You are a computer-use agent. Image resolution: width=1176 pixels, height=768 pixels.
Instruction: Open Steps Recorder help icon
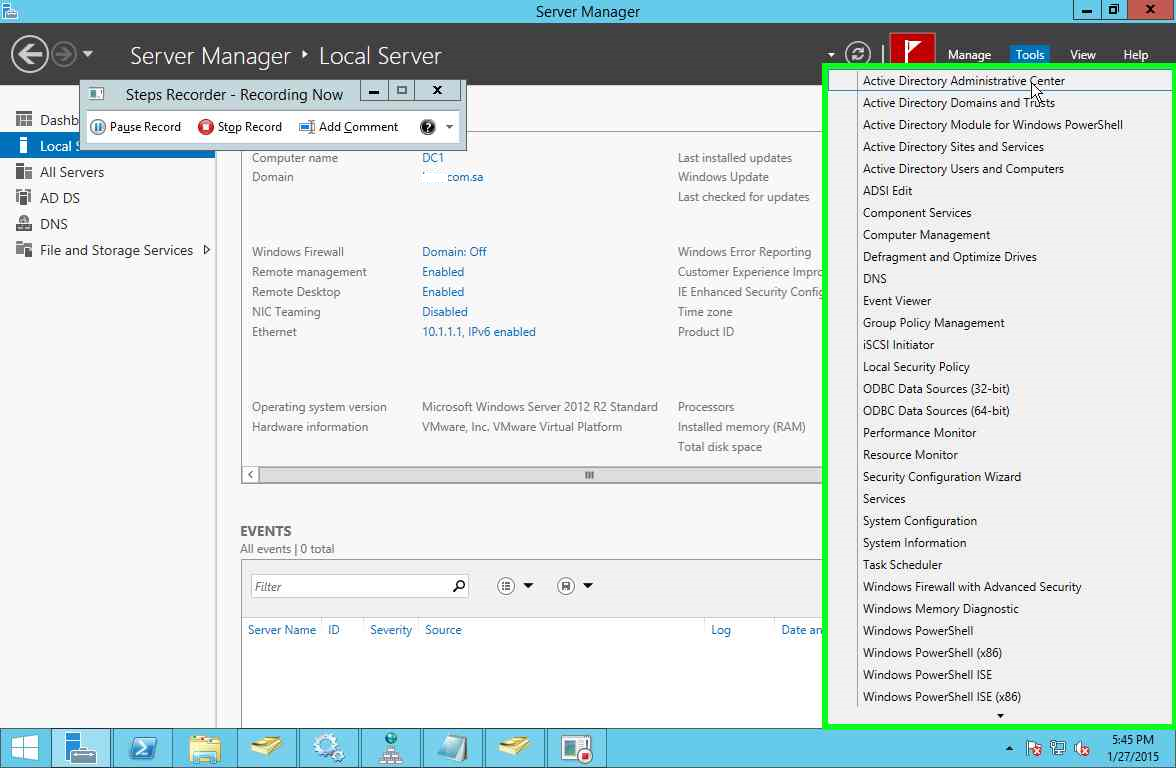click(x=428, y=127)
